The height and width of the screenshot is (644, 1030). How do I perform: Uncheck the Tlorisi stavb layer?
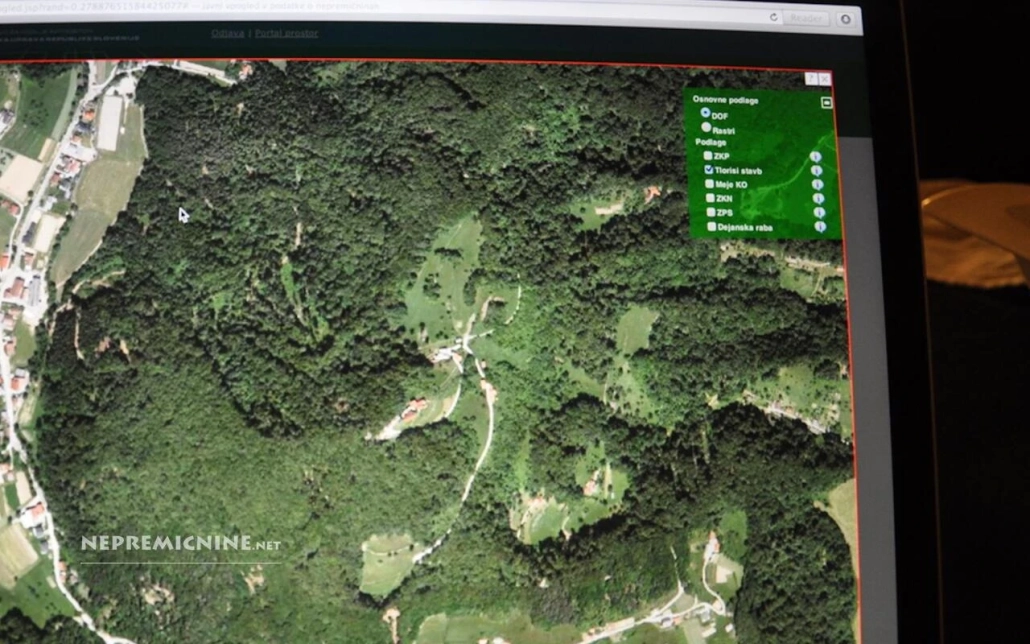click(x=709, y=170)
